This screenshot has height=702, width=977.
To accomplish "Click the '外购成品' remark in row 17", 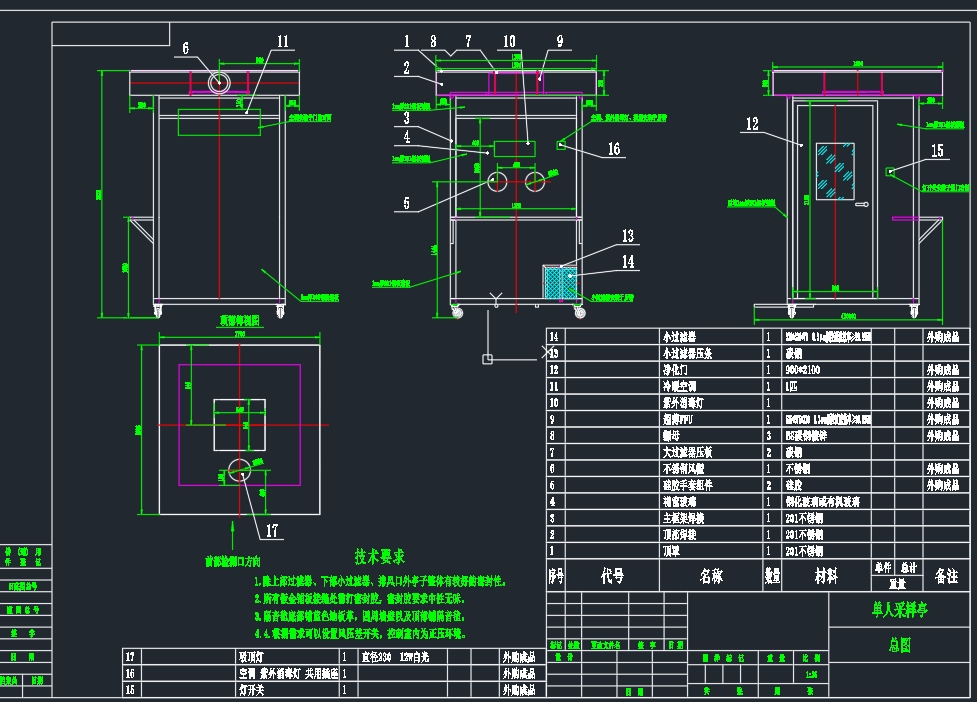I will 519,657.
